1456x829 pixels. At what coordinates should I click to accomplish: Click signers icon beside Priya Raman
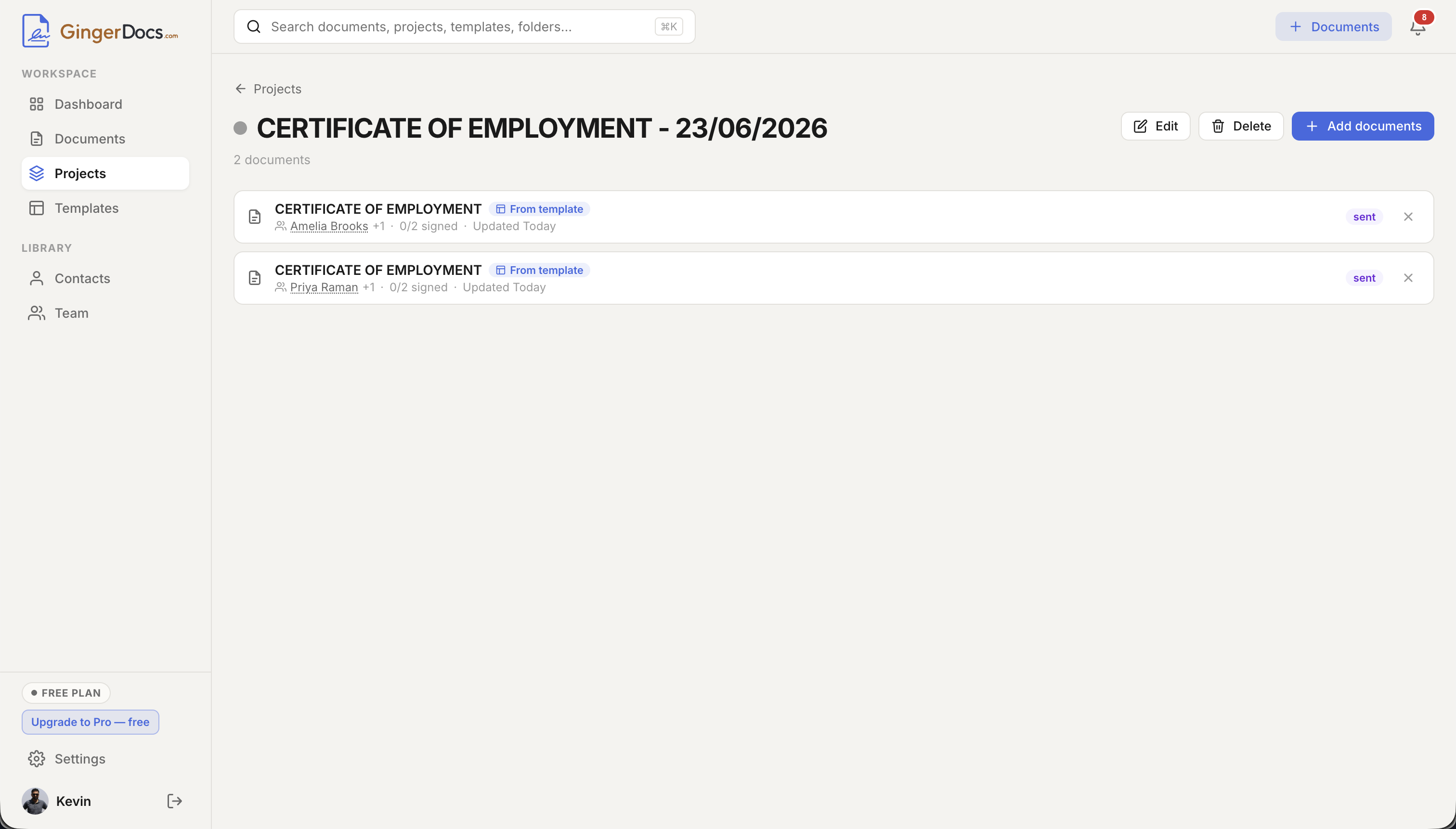pos(280,287)
